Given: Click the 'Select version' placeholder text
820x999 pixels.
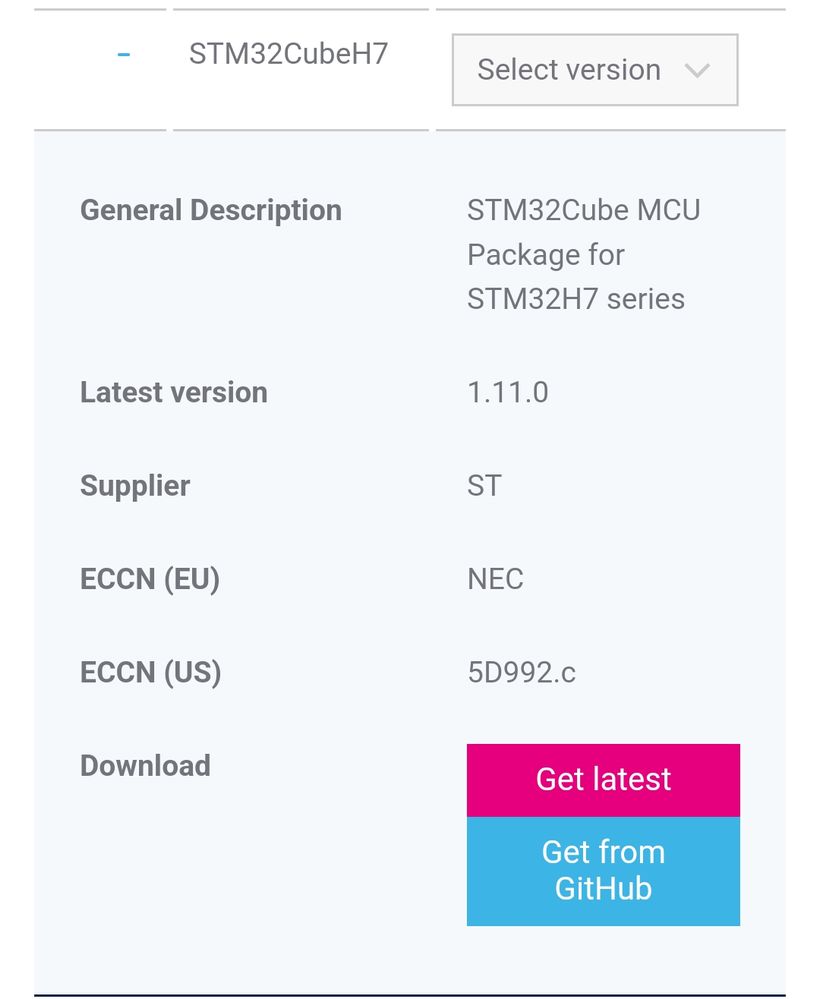Looking at the screenshot, I should [x=569, y=70].
